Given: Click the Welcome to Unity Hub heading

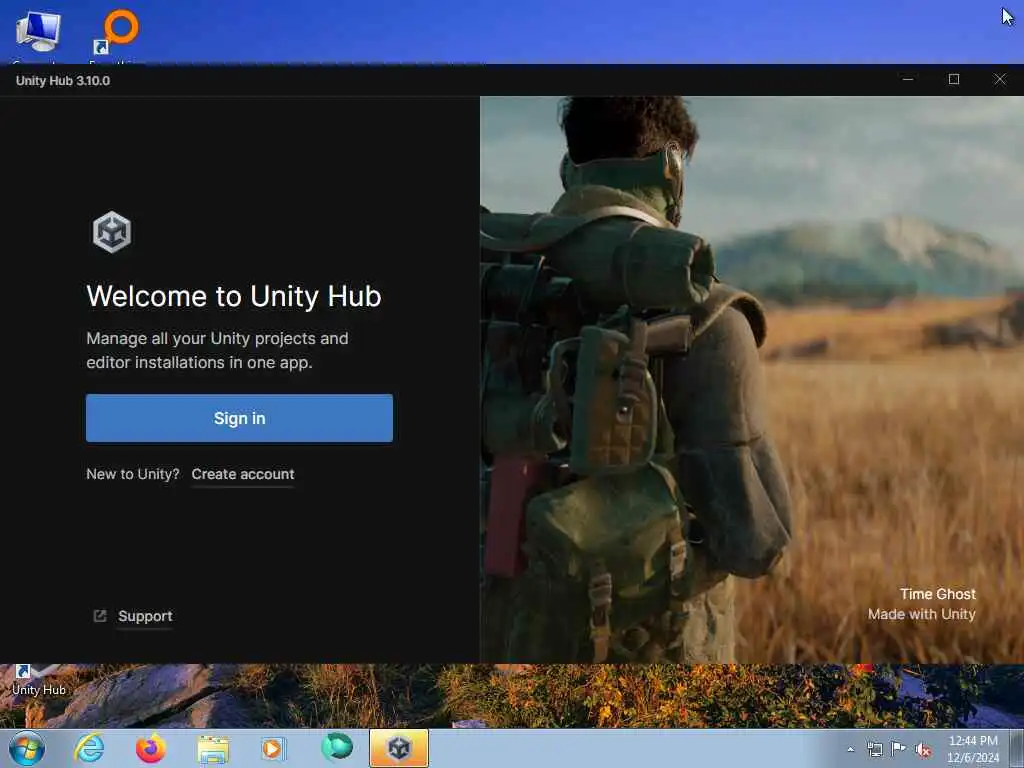Looking at the screenshot, I should pyautogui.click(x=234, y=296).
